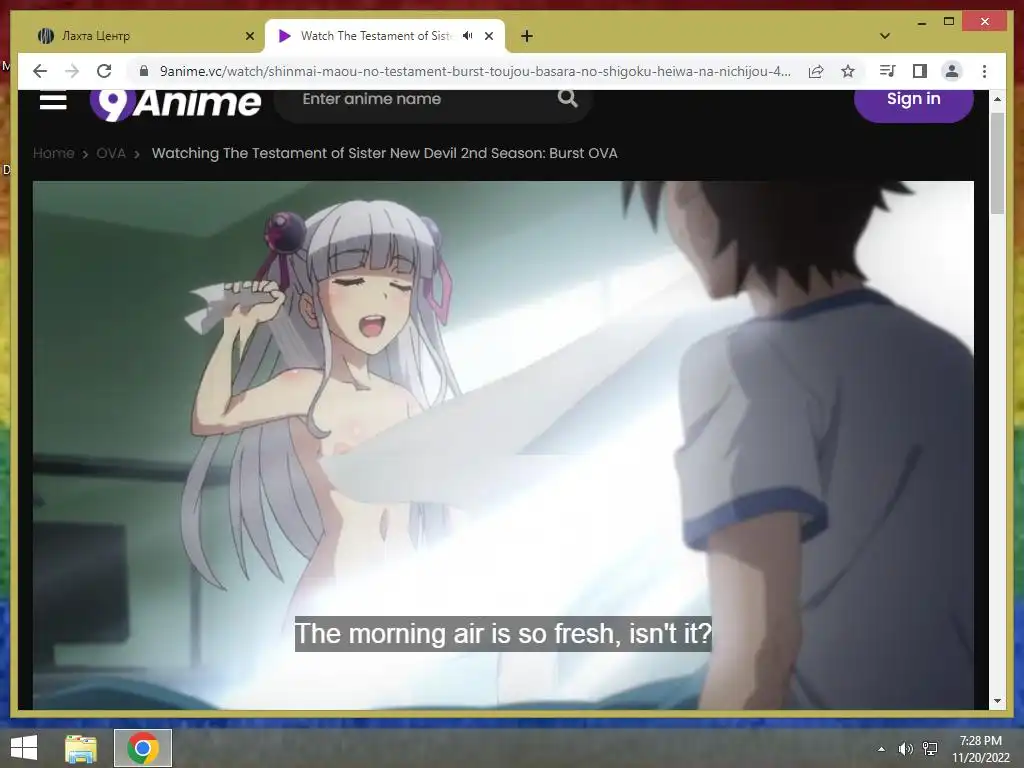
Task: Open the taskbar clock and date
Action: coord(981,749)
